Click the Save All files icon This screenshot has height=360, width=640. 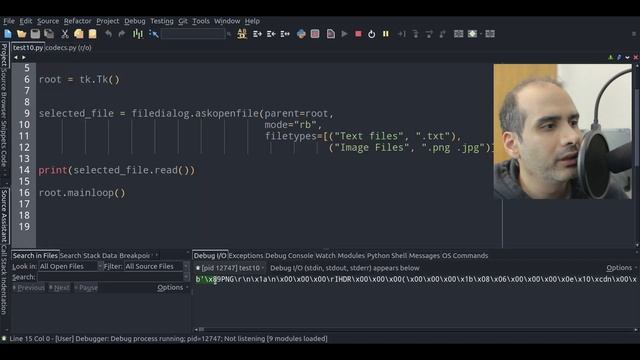point(49,34)
